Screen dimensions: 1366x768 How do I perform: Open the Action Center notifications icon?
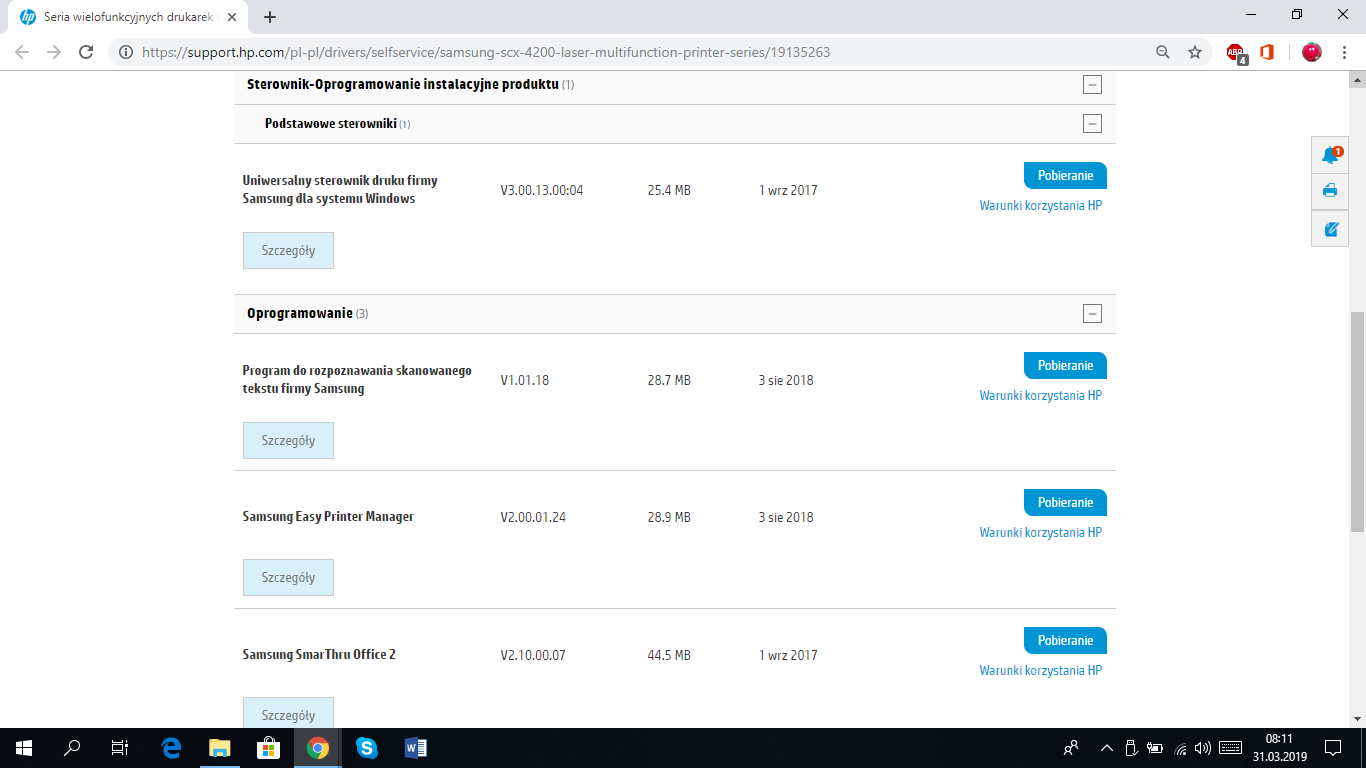(1333, 748)
